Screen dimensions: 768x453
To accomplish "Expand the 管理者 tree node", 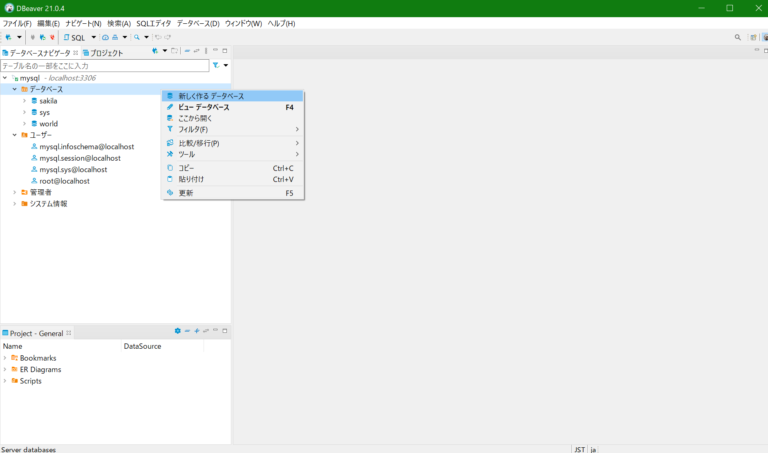I will 15,192.
